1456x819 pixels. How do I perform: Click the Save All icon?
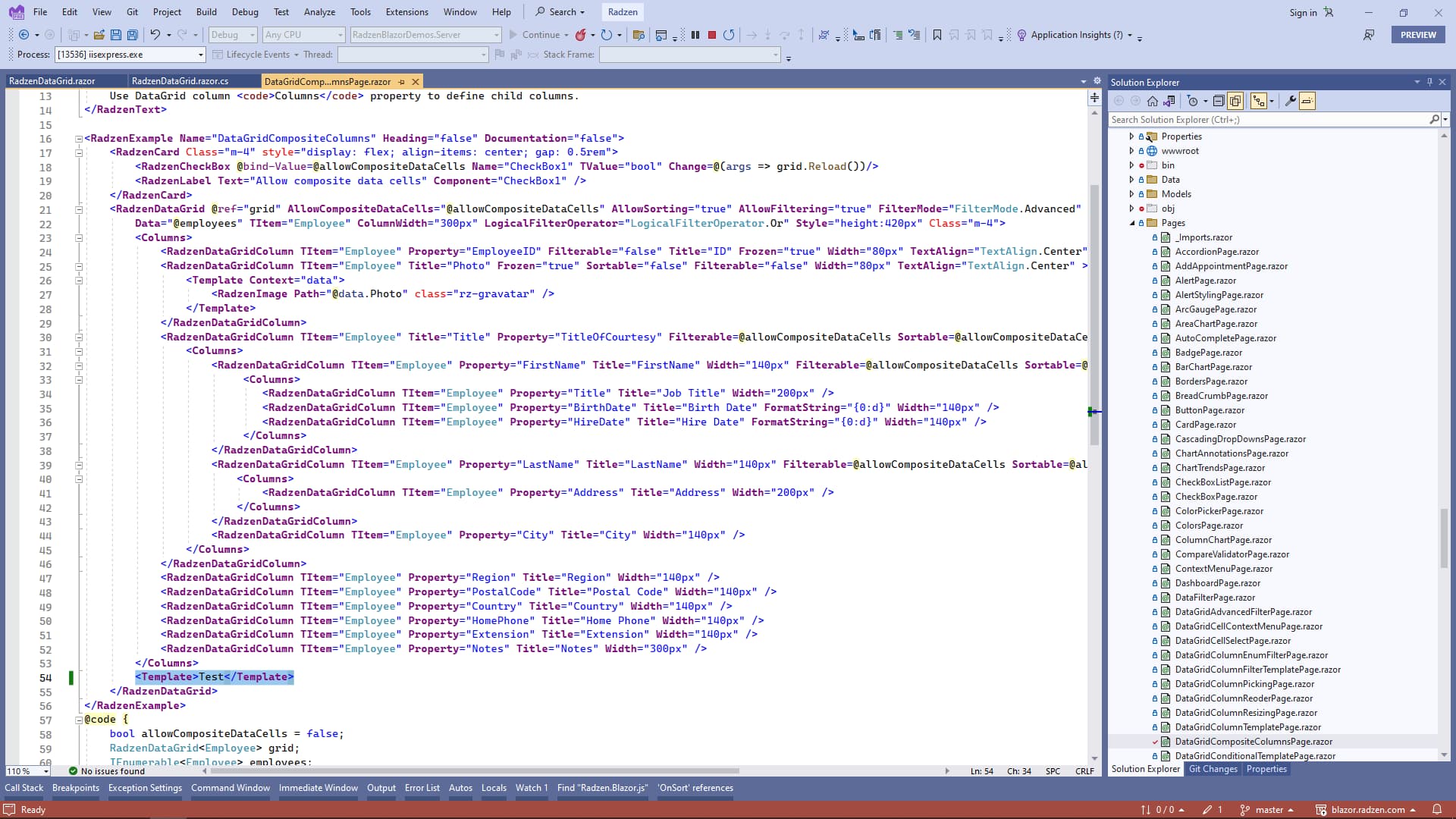[x=133, y=35]
